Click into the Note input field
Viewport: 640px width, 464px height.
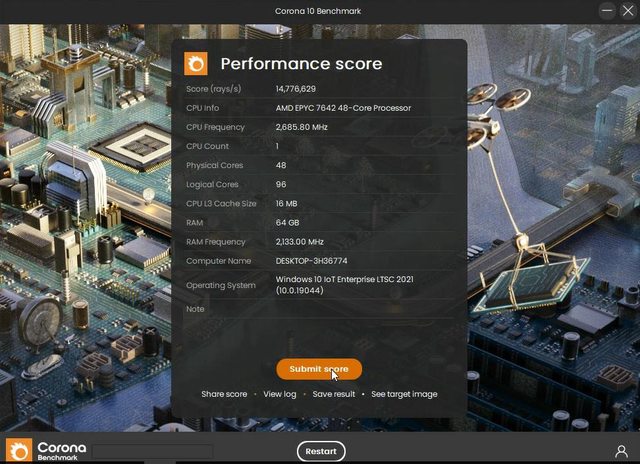364,309
